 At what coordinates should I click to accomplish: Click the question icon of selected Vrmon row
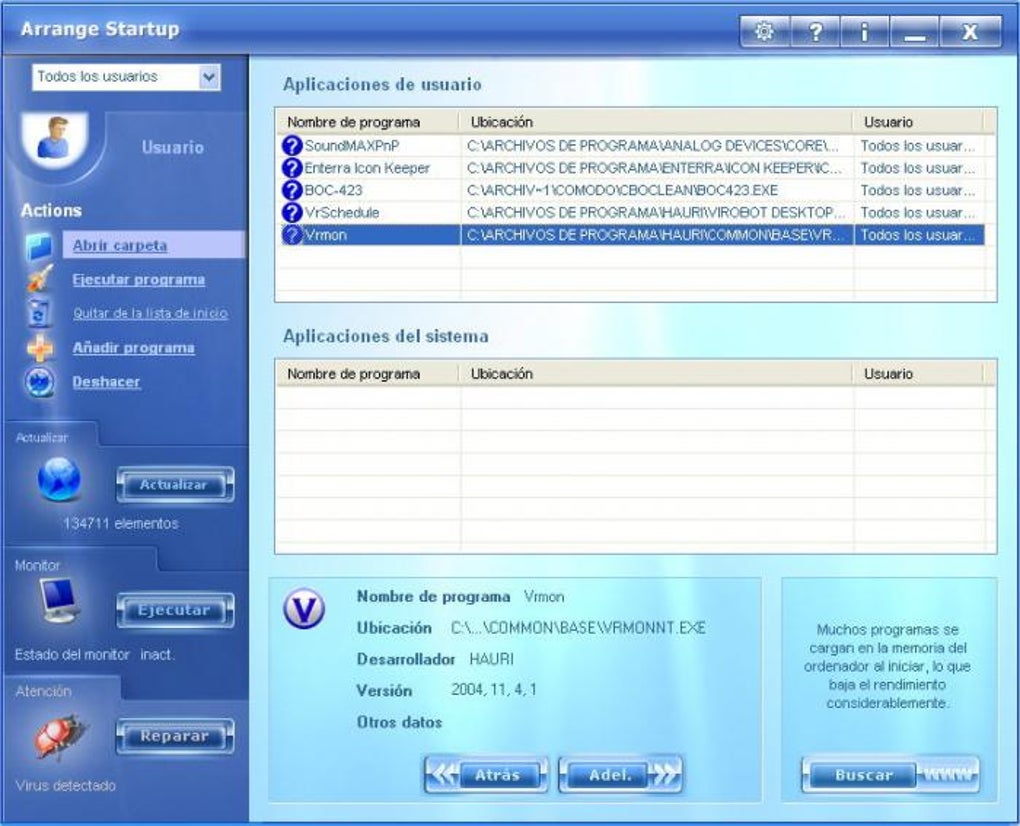(x=292, y=235)
